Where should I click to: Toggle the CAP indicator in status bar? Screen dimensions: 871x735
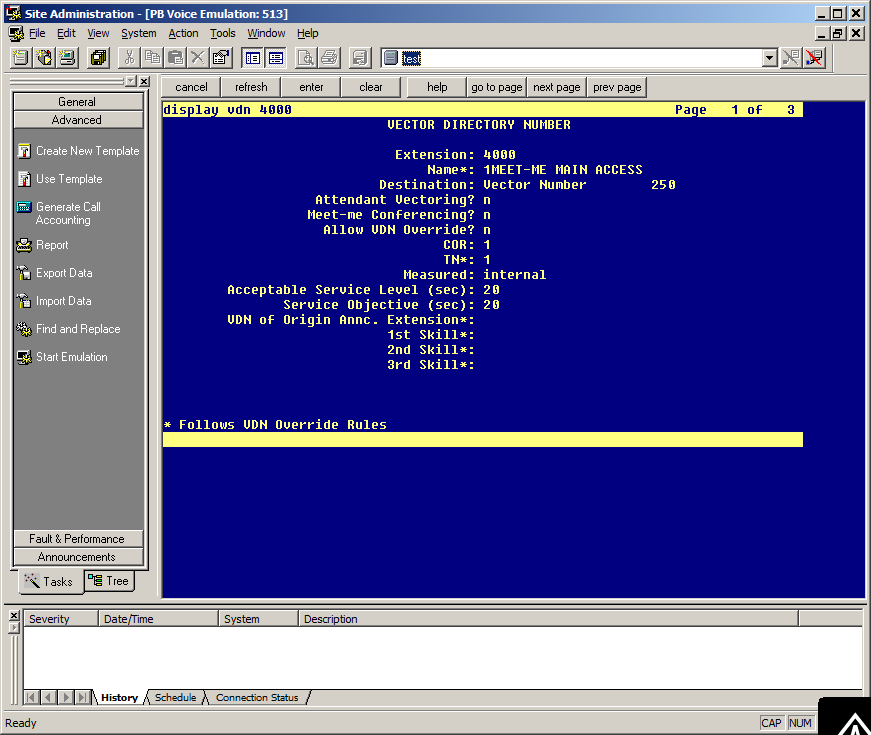(771, 723)
